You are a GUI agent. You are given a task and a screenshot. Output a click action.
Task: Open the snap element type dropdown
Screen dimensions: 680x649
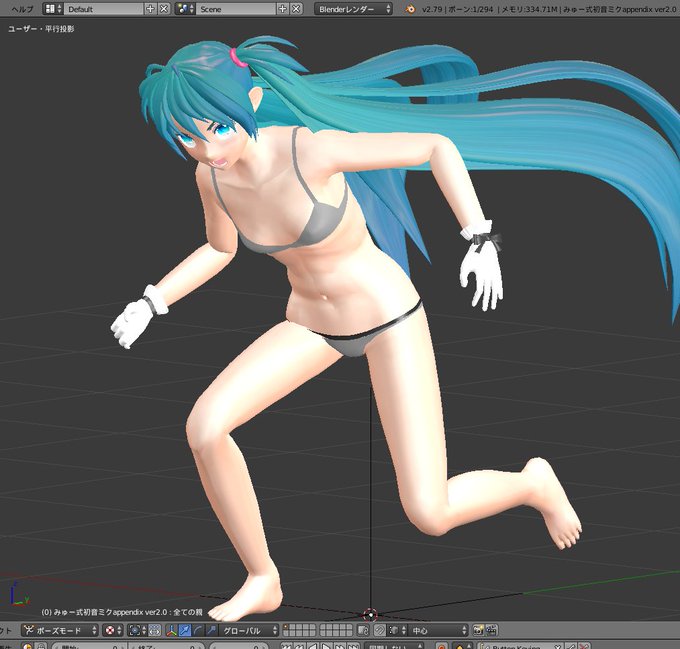point(397,630)
